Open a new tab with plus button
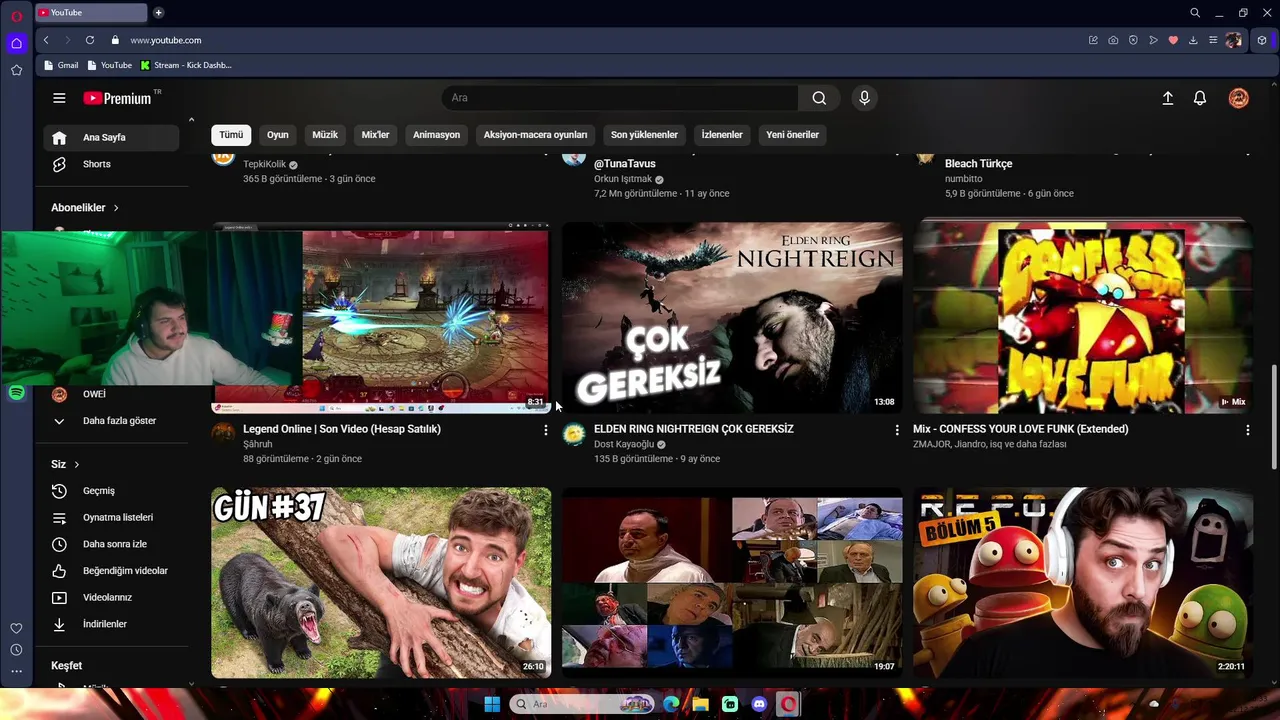This screenshot has height=720, width=1280. [x=158, y=13]
